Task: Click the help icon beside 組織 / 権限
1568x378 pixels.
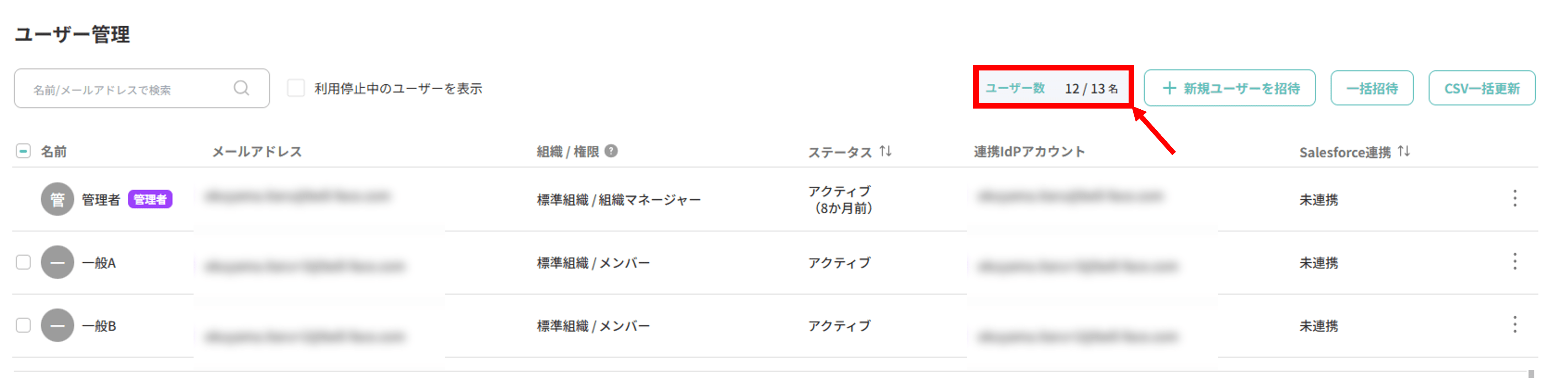Action: [x=611, y=151]
